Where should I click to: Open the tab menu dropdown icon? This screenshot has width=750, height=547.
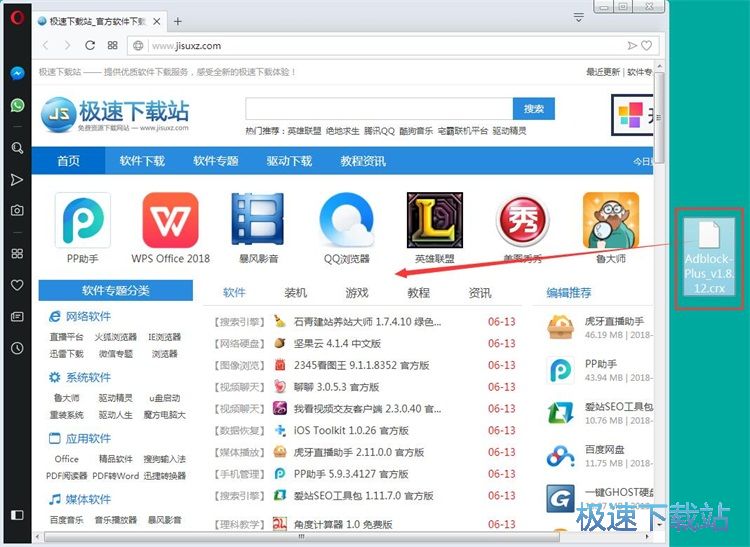tap(579, 18)
